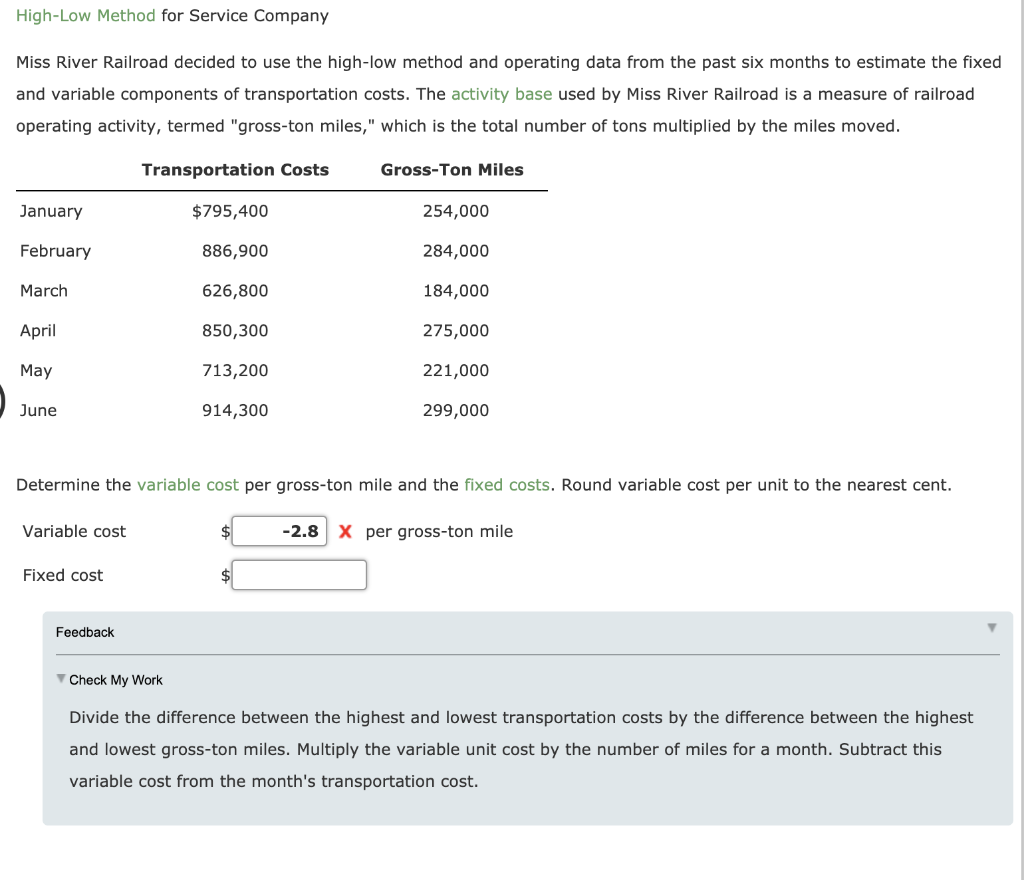View the variable cost definition link
This screenshot has height=880, width=1024.
tap(188, 485)
